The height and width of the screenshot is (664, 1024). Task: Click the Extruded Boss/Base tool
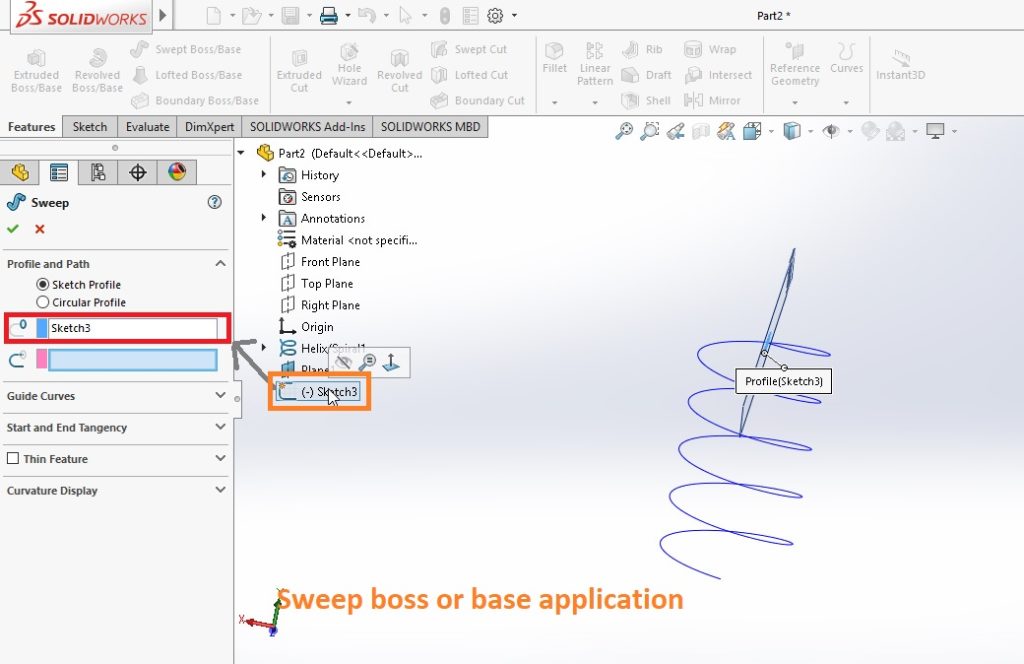[36, 71]
